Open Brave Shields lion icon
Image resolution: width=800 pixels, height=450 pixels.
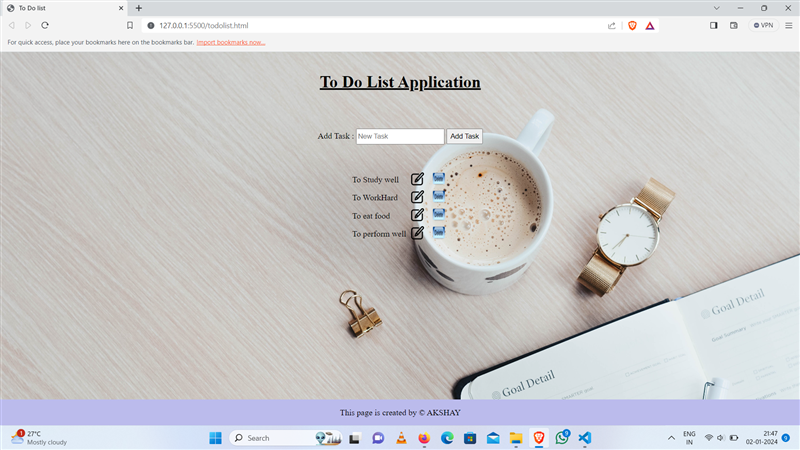pos(632,26)
